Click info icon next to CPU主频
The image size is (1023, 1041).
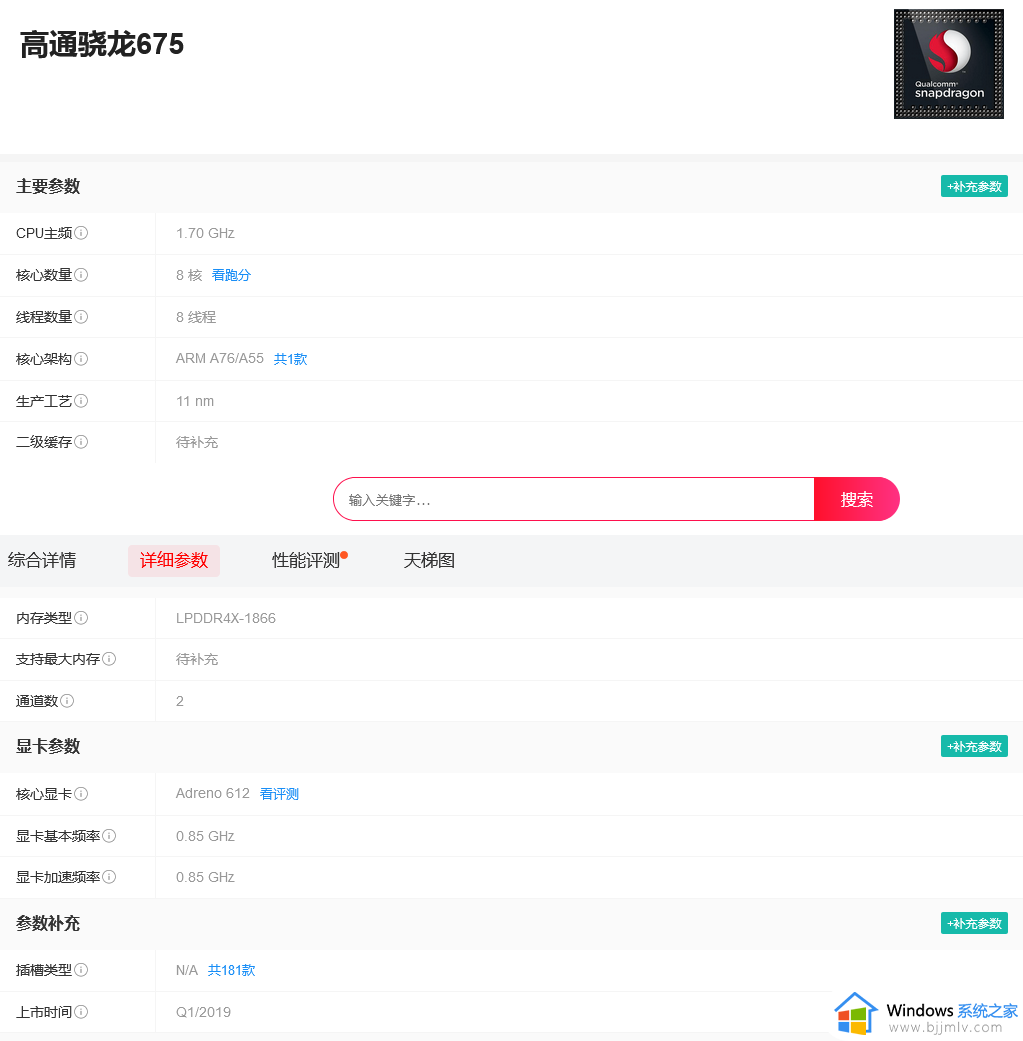[81, 233]
